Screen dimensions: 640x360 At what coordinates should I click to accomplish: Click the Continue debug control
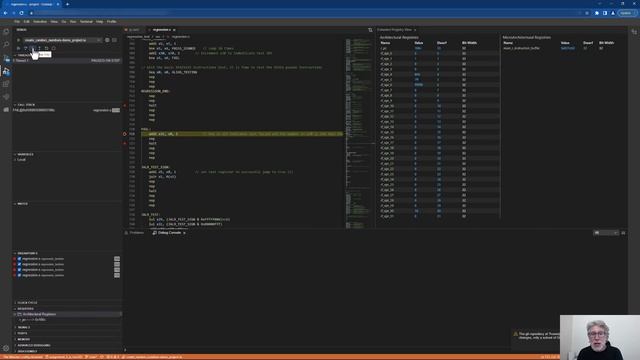pyautogui.click(x=18, y=48)
